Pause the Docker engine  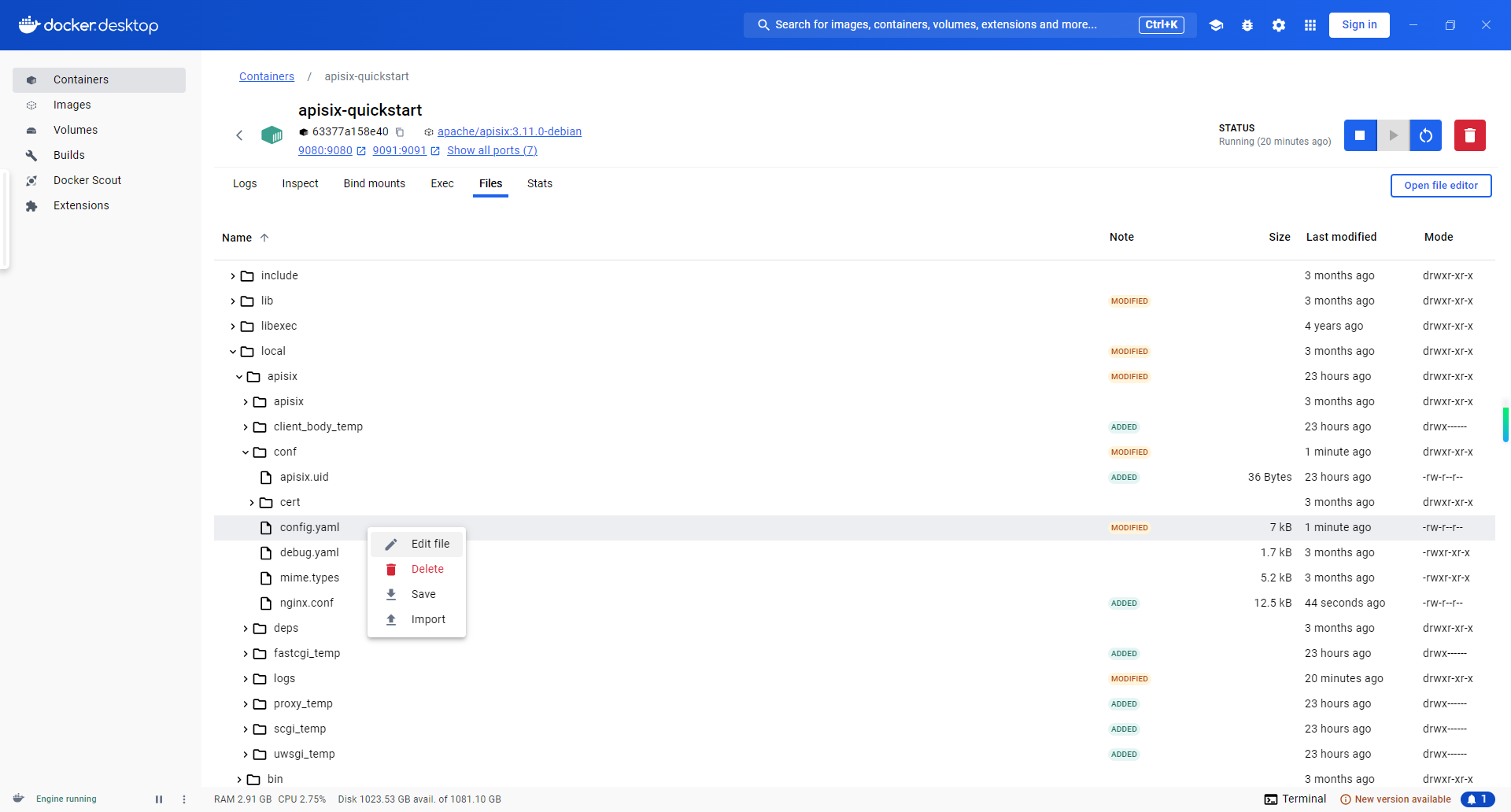click(x=159, y=799)
